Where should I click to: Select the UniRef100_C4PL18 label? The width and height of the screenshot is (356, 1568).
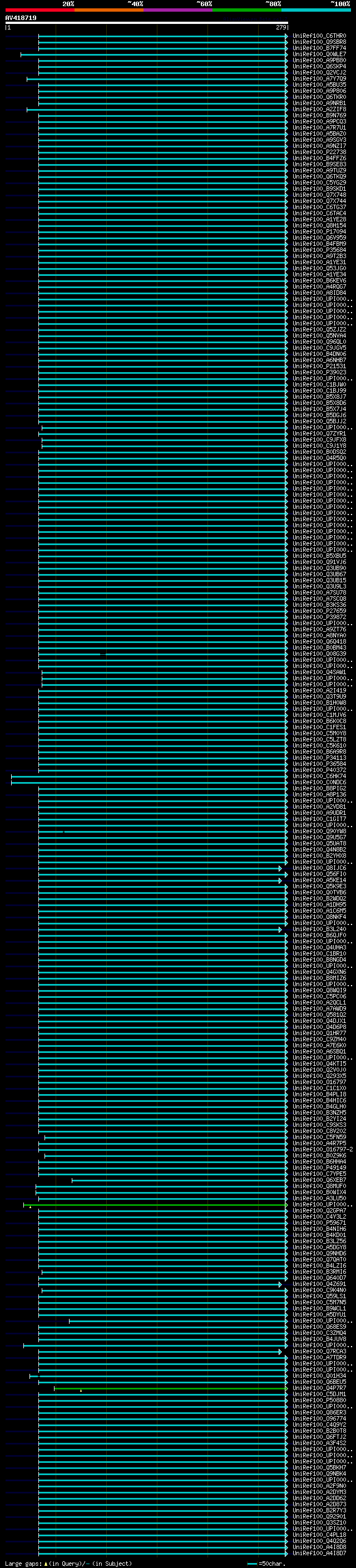pyautogui.click(x=319, y=1535)
